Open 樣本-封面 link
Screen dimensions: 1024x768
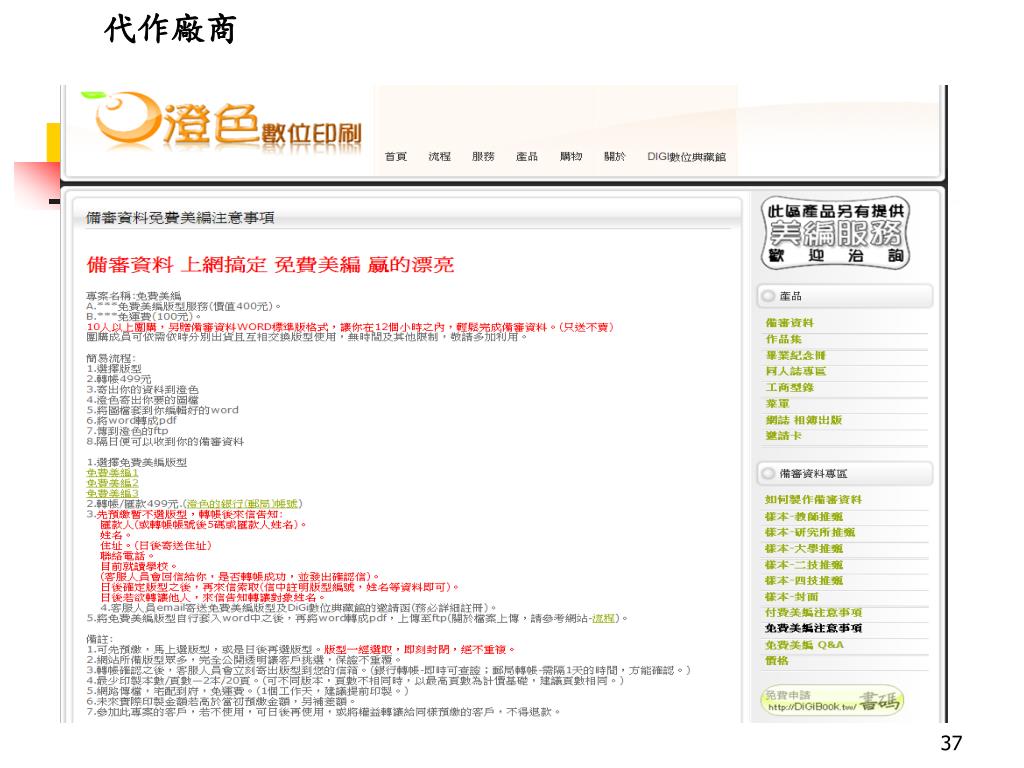pyautogui.click(x=792, y=597)
